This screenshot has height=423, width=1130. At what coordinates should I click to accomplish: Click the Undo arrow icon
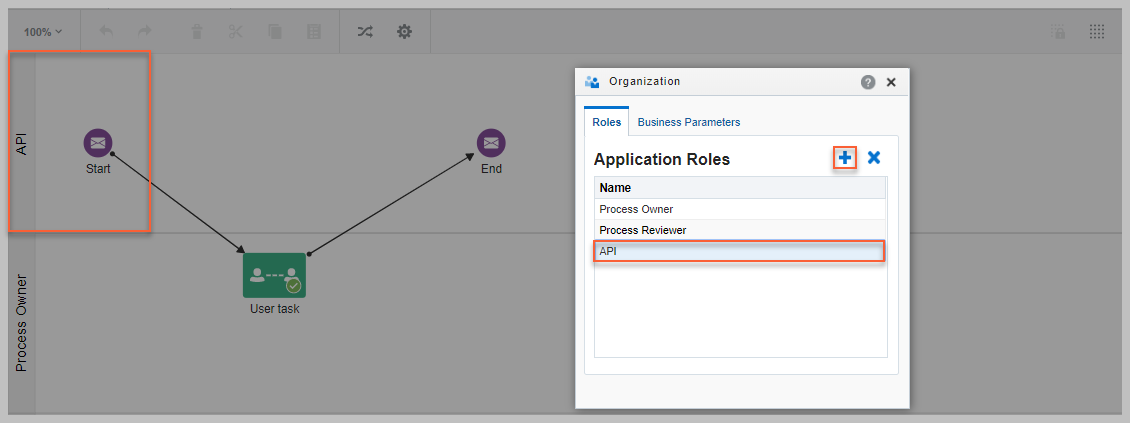pos(106,32)
